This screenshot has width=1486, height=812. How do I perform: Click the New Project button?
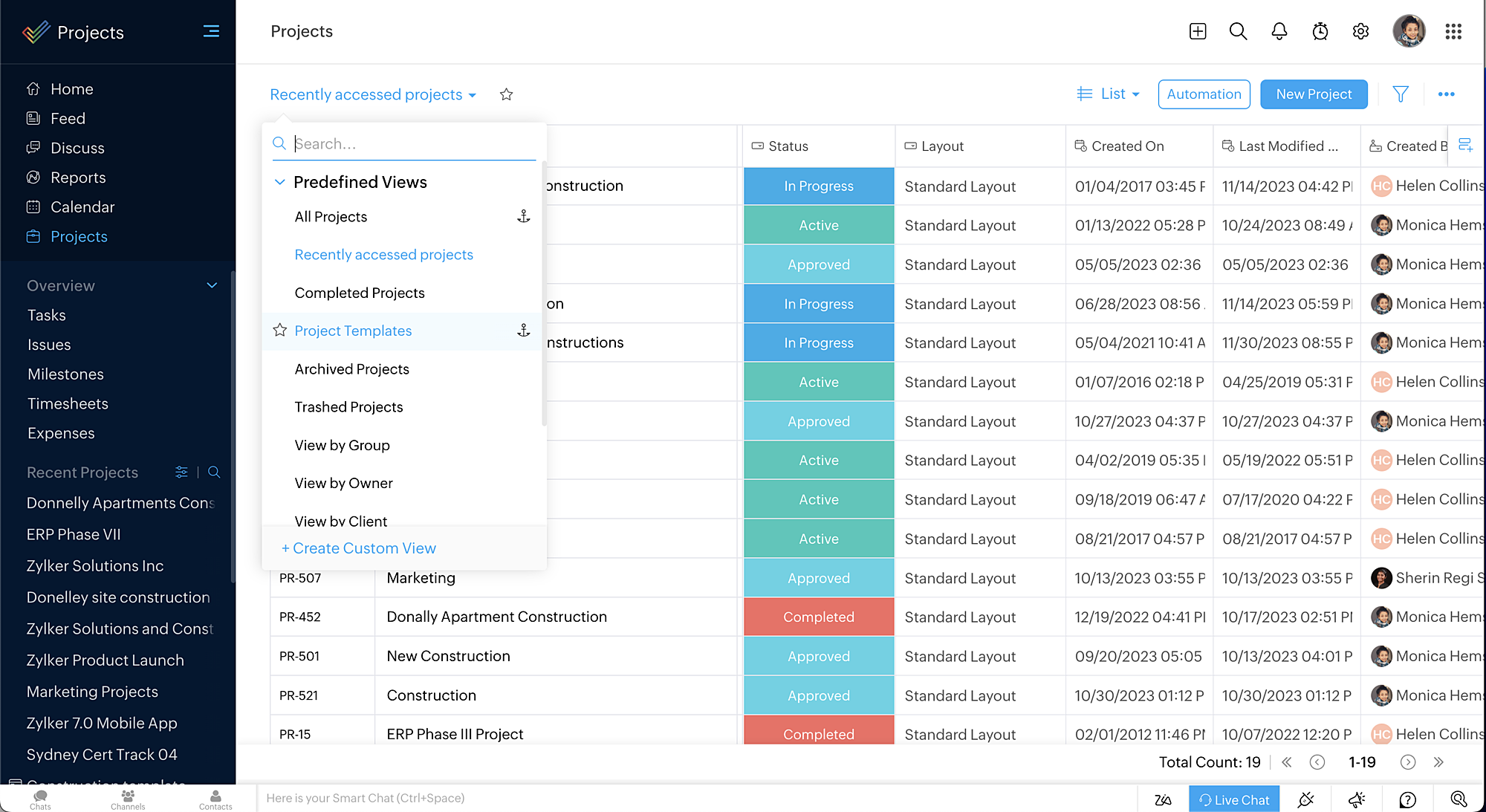point(1313,94)
